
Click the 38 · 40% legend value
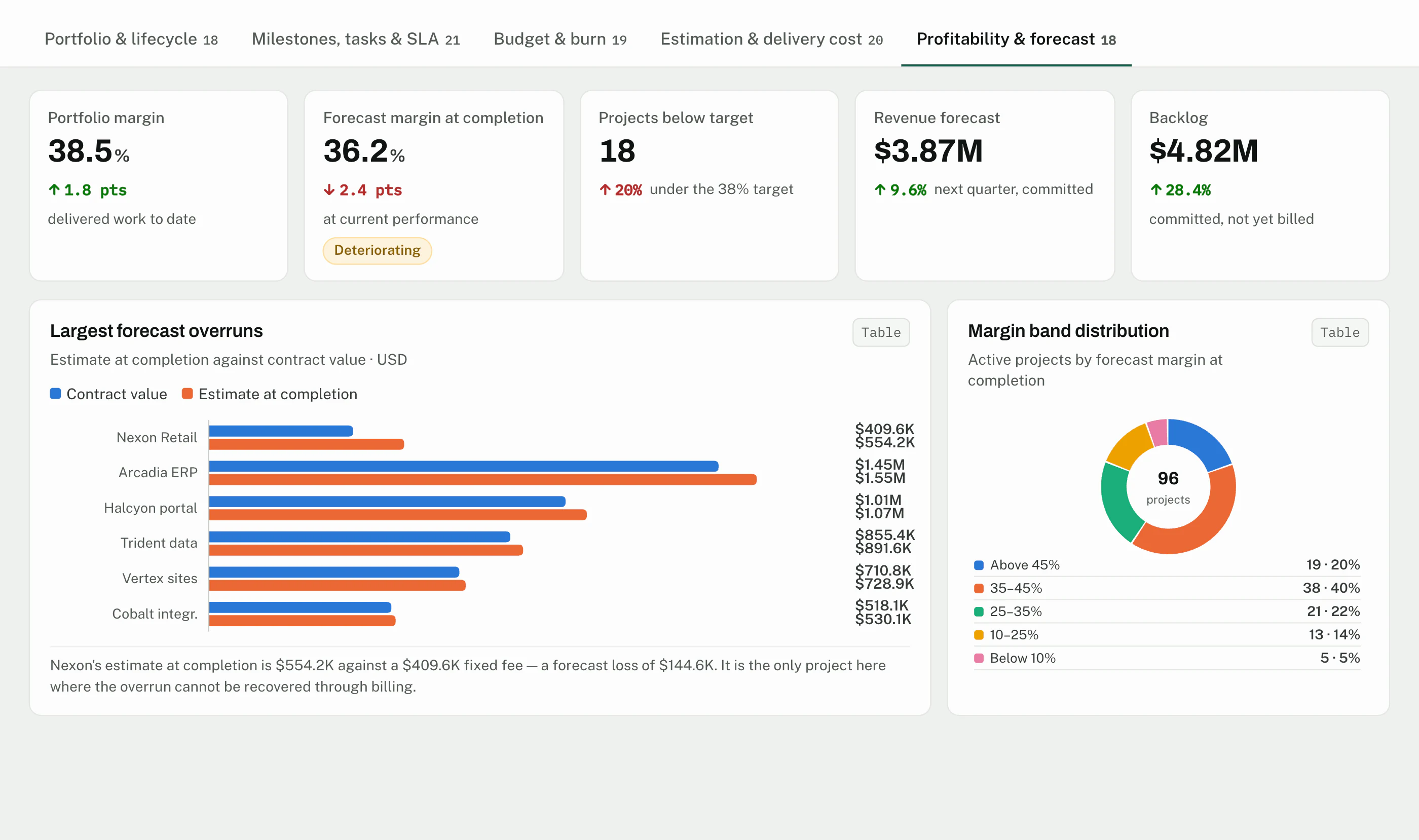click(x=1331, y=588)
